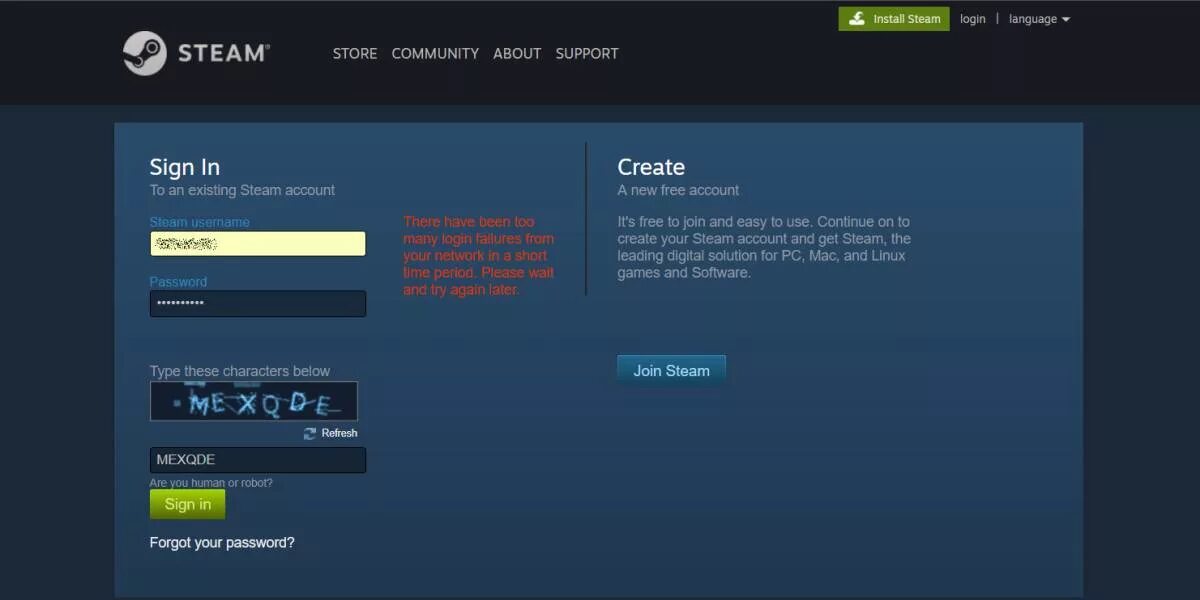
Task: Click the 'Are you human or robot?' text
Action: pyautogui.click(x=211, y=483)
